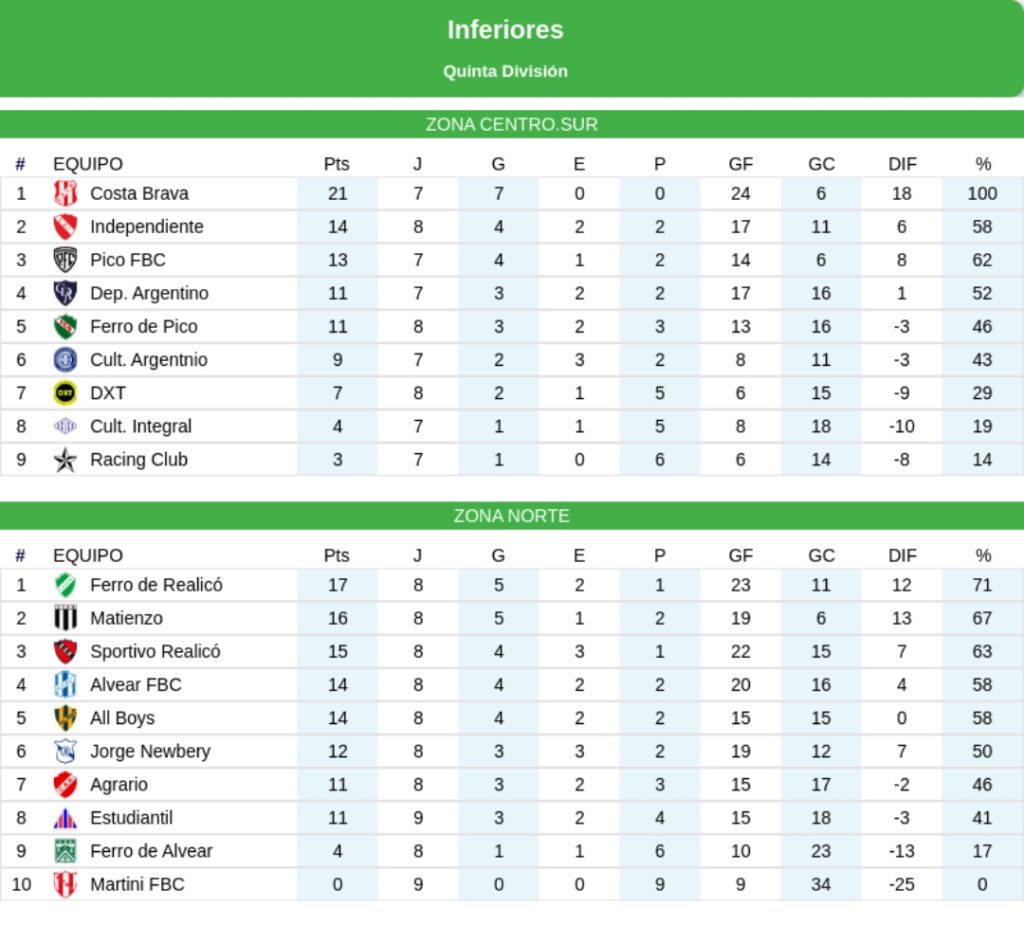
Task: Click the Estudiantil team emblem
Action: coord(65,818)
